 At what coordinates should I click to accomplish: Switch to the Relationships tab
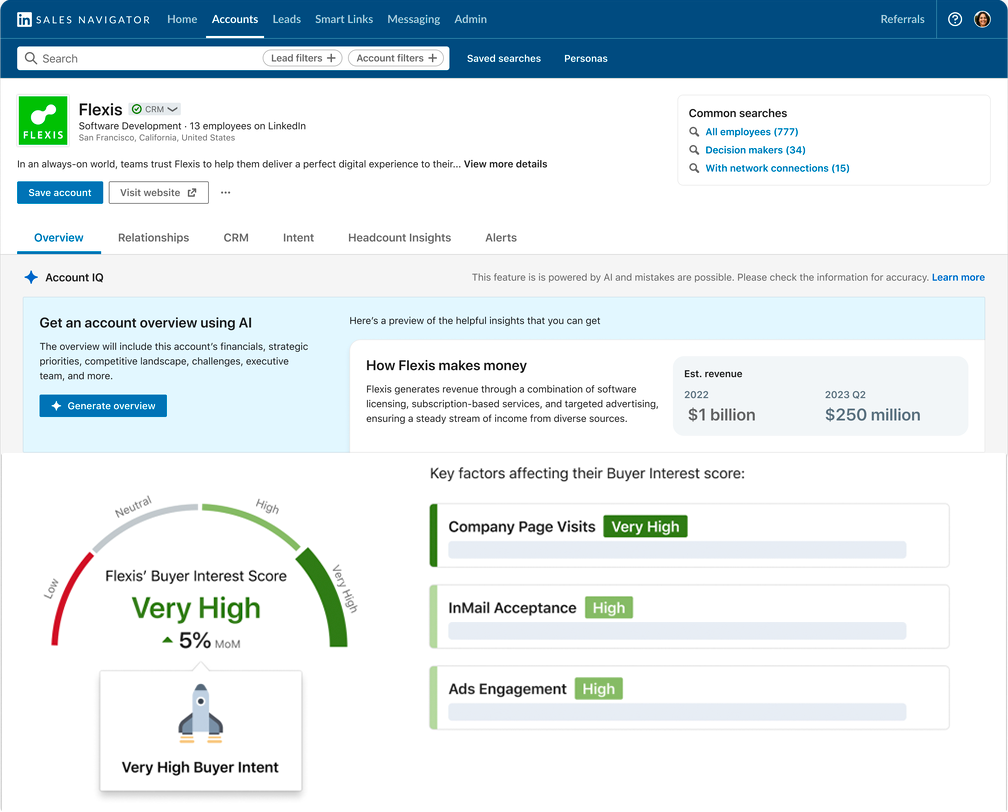click(153, 238)
